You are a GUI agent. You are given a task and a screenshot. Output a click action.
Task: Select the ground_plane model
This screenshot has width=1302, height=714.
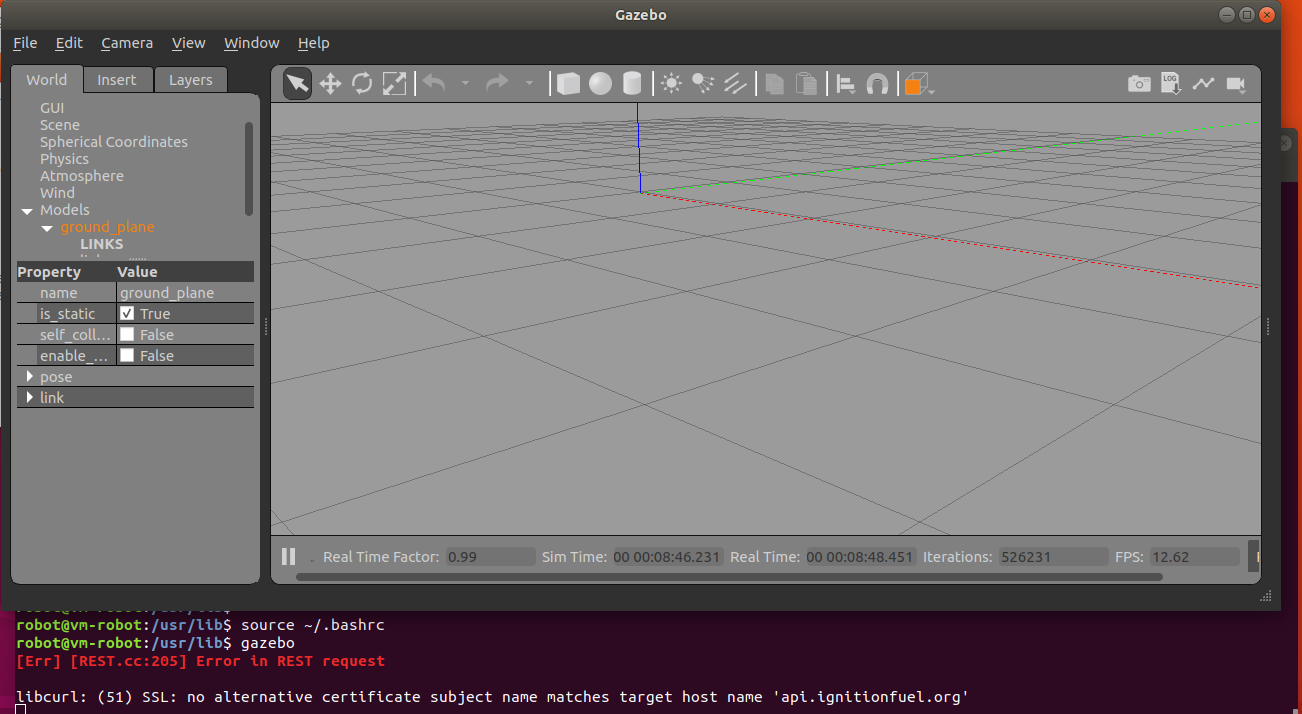[x=107, y=227]
